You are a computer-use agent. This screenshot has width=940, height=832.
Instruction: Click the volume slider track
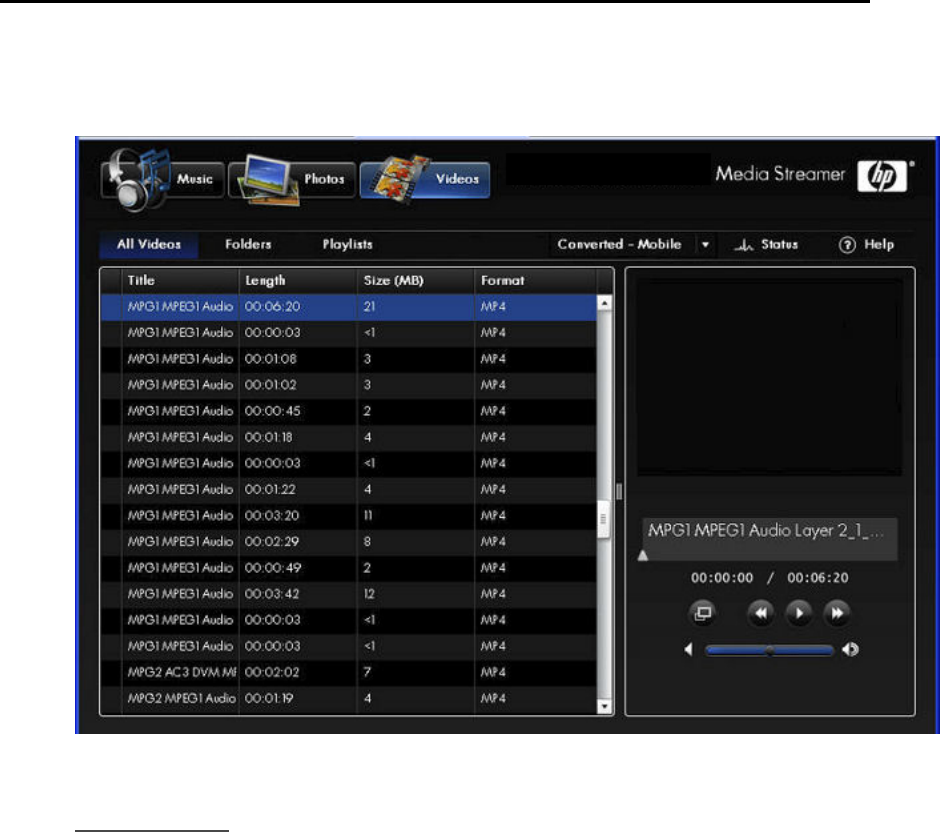pyautogui.click(x=769, y=650)
